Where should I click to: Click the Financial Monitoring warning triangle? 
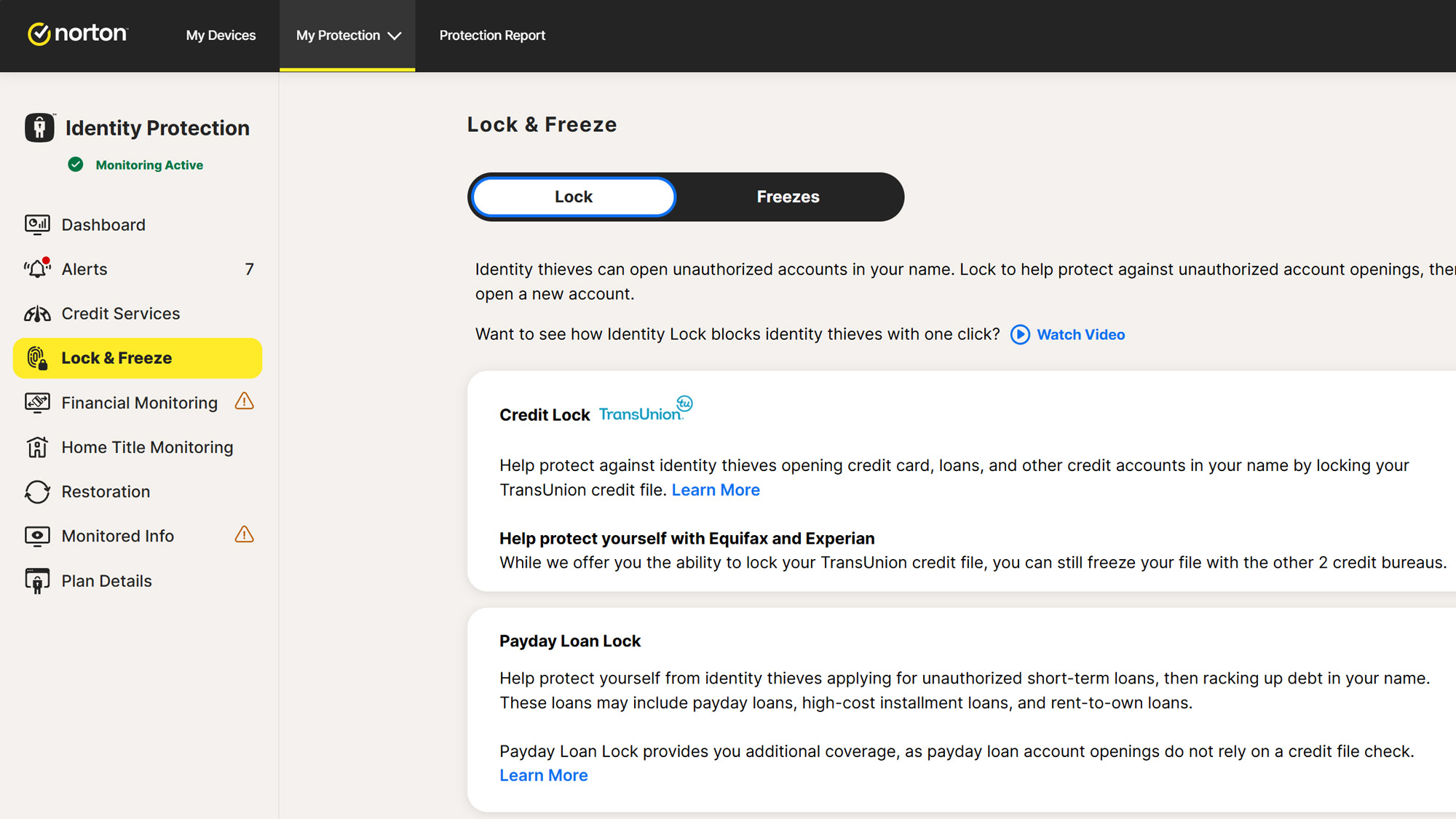[245, 401]
